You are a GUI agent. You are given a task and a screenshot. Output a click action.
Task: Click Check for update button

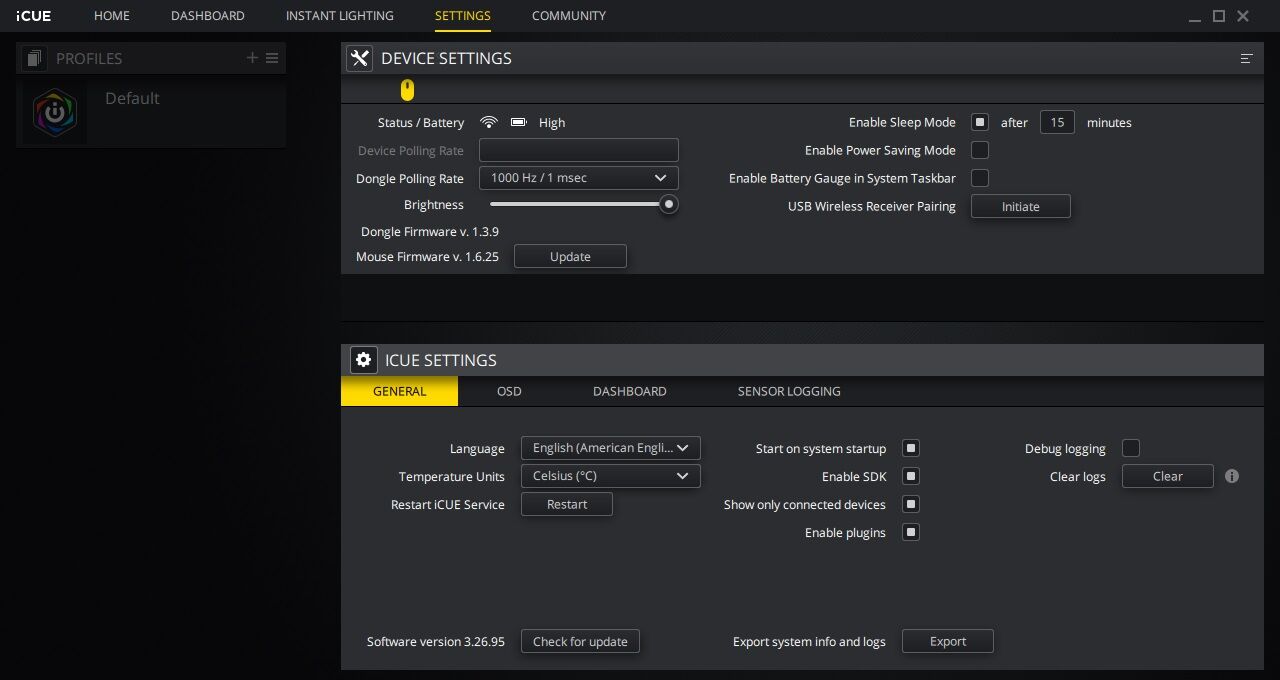pyautogui.click(x=580, y=641)
